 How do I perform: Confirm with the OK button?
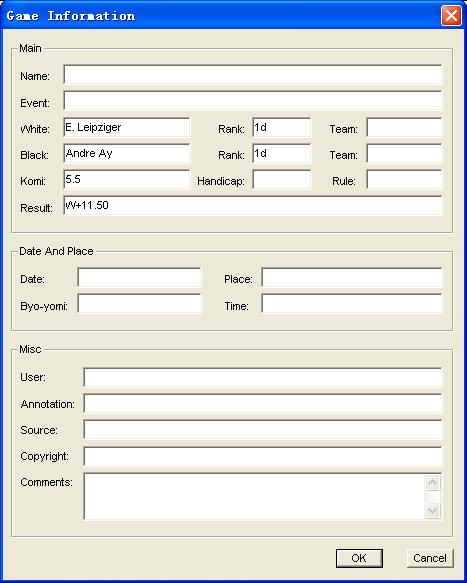coord(359,558)
